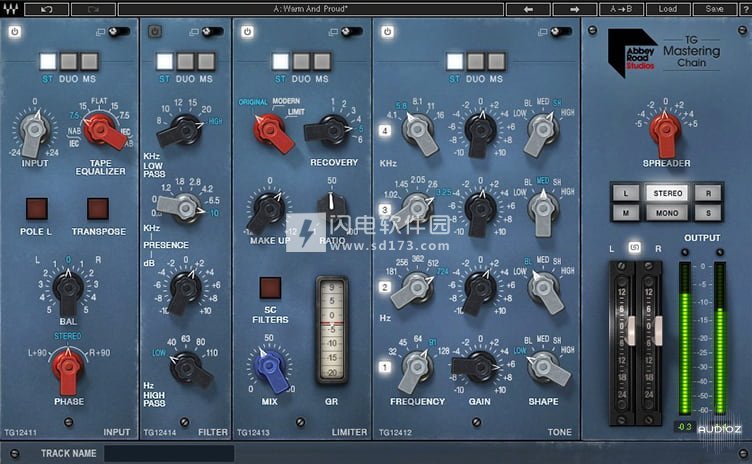Toggle the TRANSPOSE button

(x=98, y=209)
